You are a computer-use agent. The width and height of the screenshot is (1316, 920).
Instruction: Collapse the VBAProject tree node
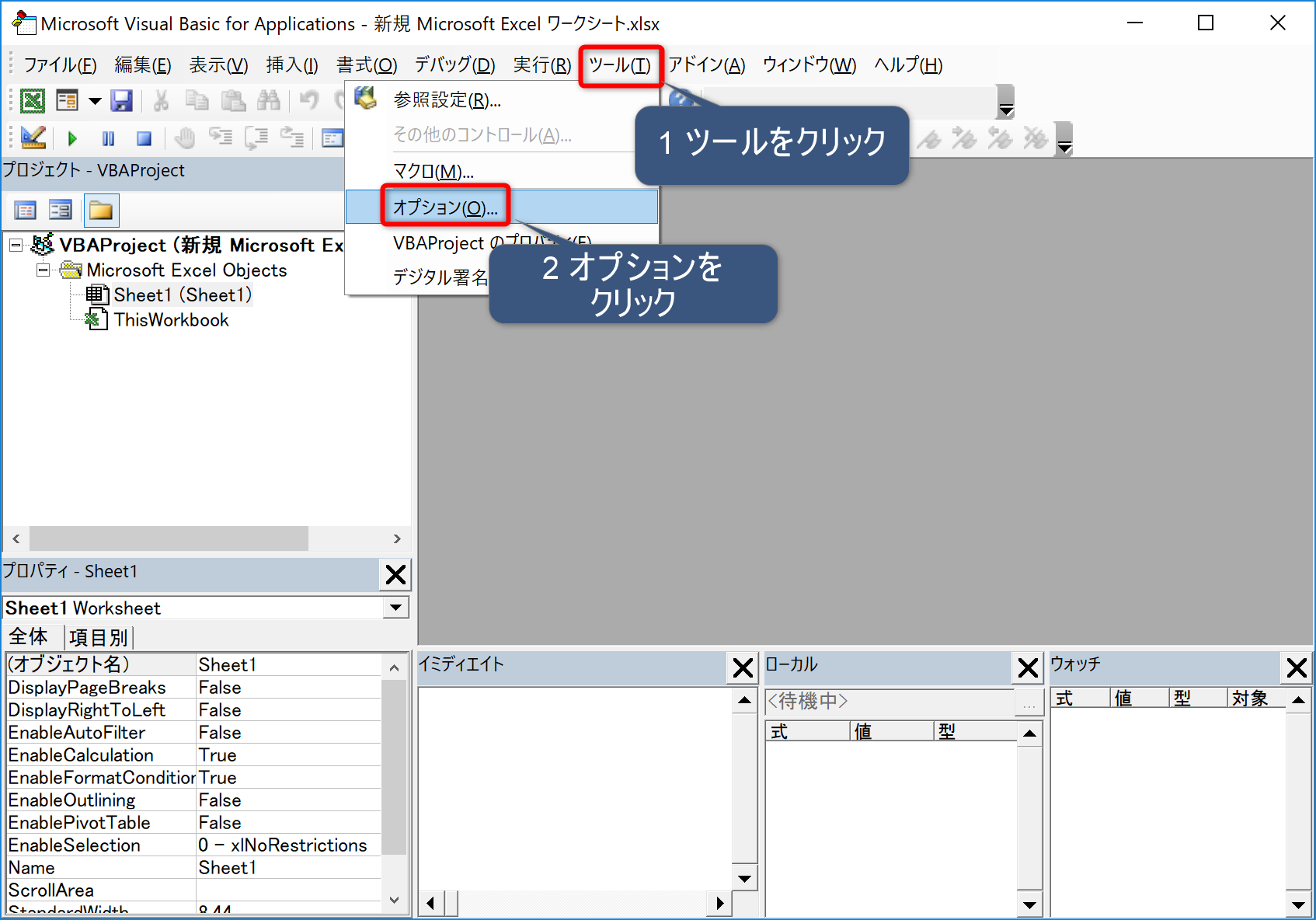pos(16,246)
